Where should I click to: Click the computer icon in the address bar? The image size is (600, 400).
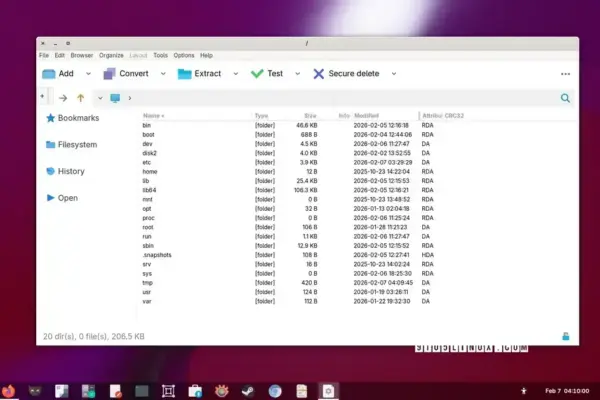[x=115, y=98]
